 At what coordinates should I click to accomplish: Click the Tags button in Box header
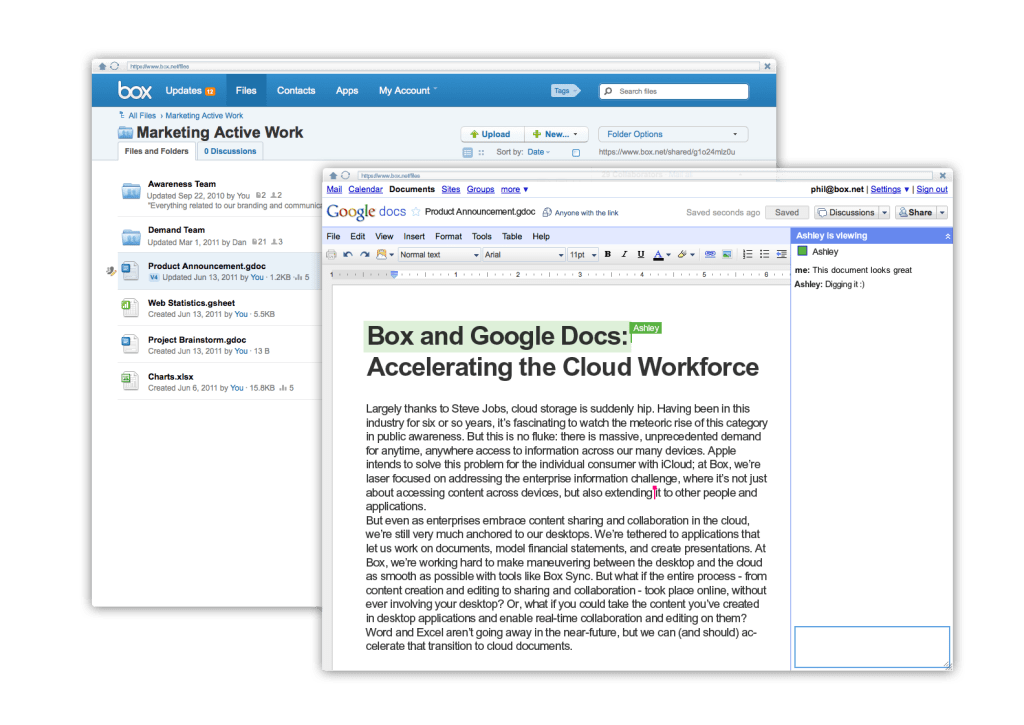click(566, 91)
